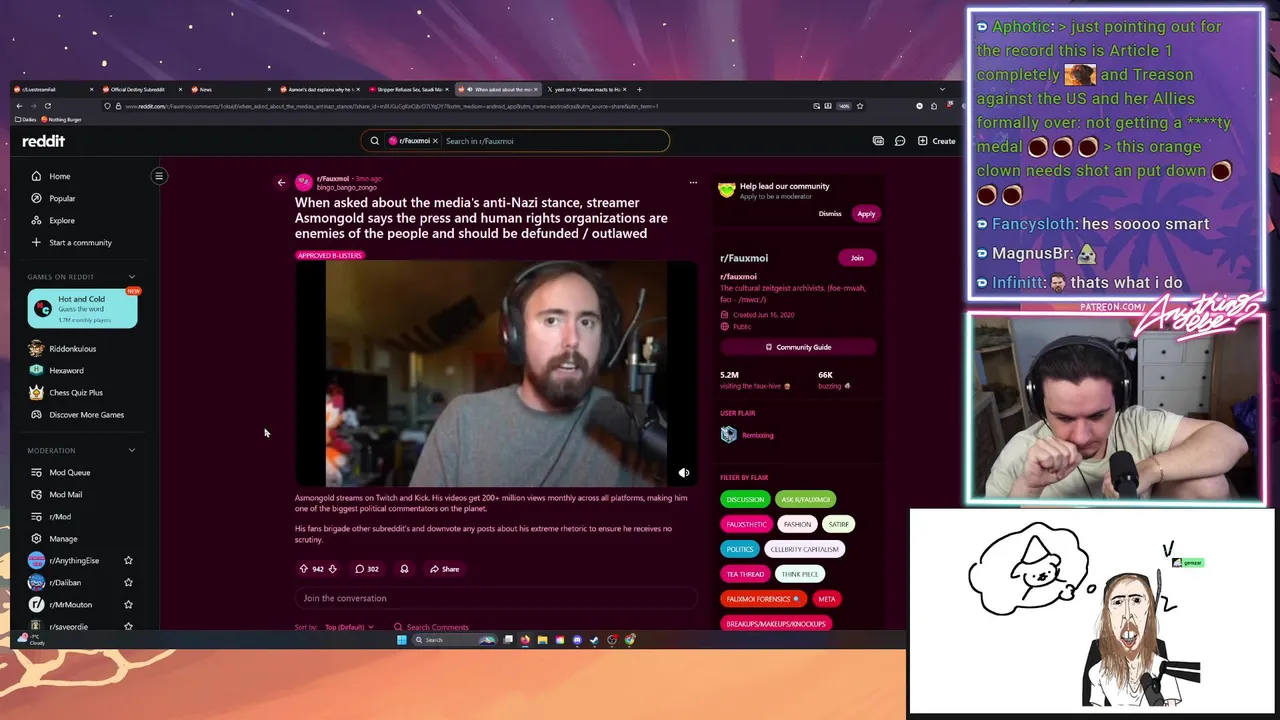The image size is (1280, 720).
Task: Click Start a community
Action: [80, 242]
